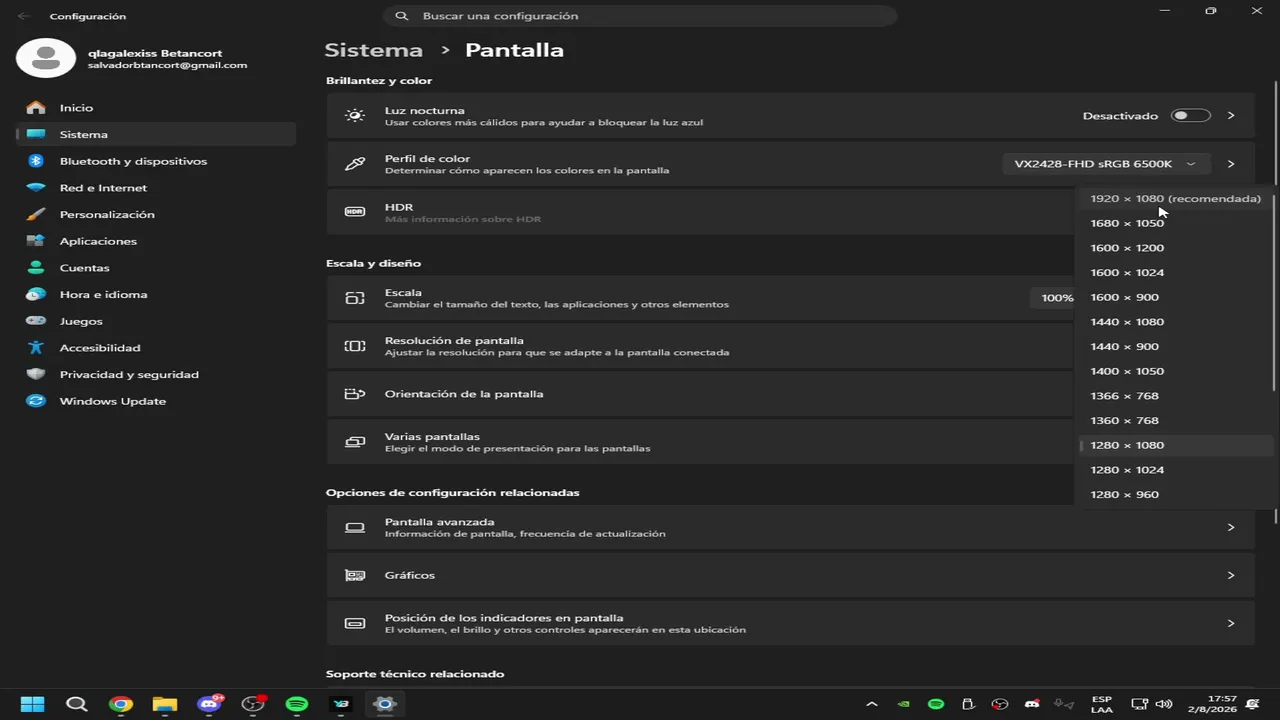Open Spotify from the taskbar
This screenshot has width=1280, height=720.
click(x=297, y=704)
